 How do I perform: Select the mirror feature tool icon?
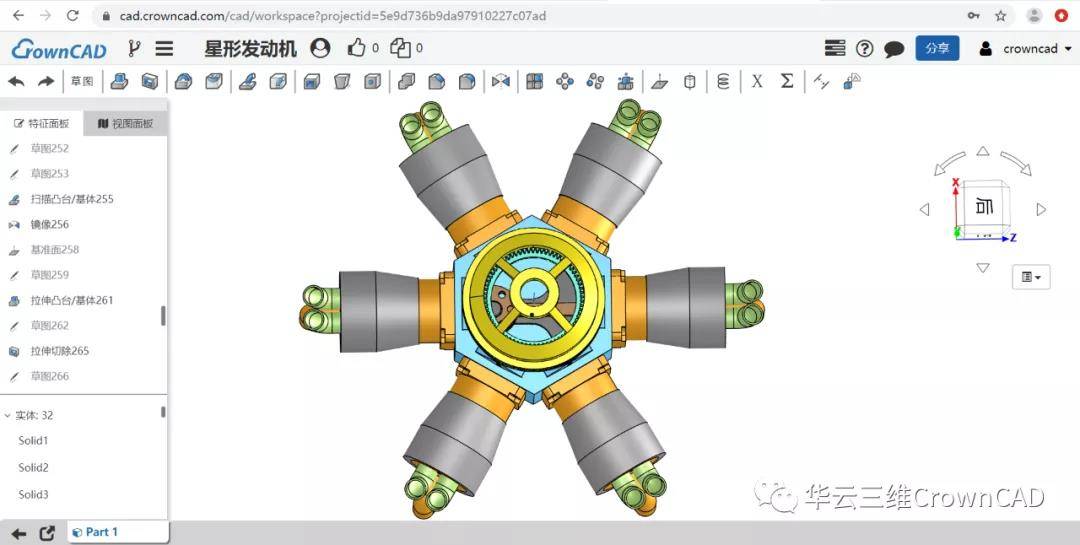click(x=500, y=81)
